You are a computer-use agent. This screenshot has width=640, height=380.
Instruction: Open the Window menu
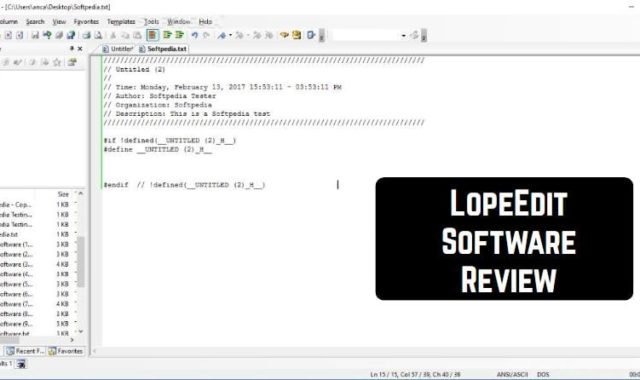[179, 22]
